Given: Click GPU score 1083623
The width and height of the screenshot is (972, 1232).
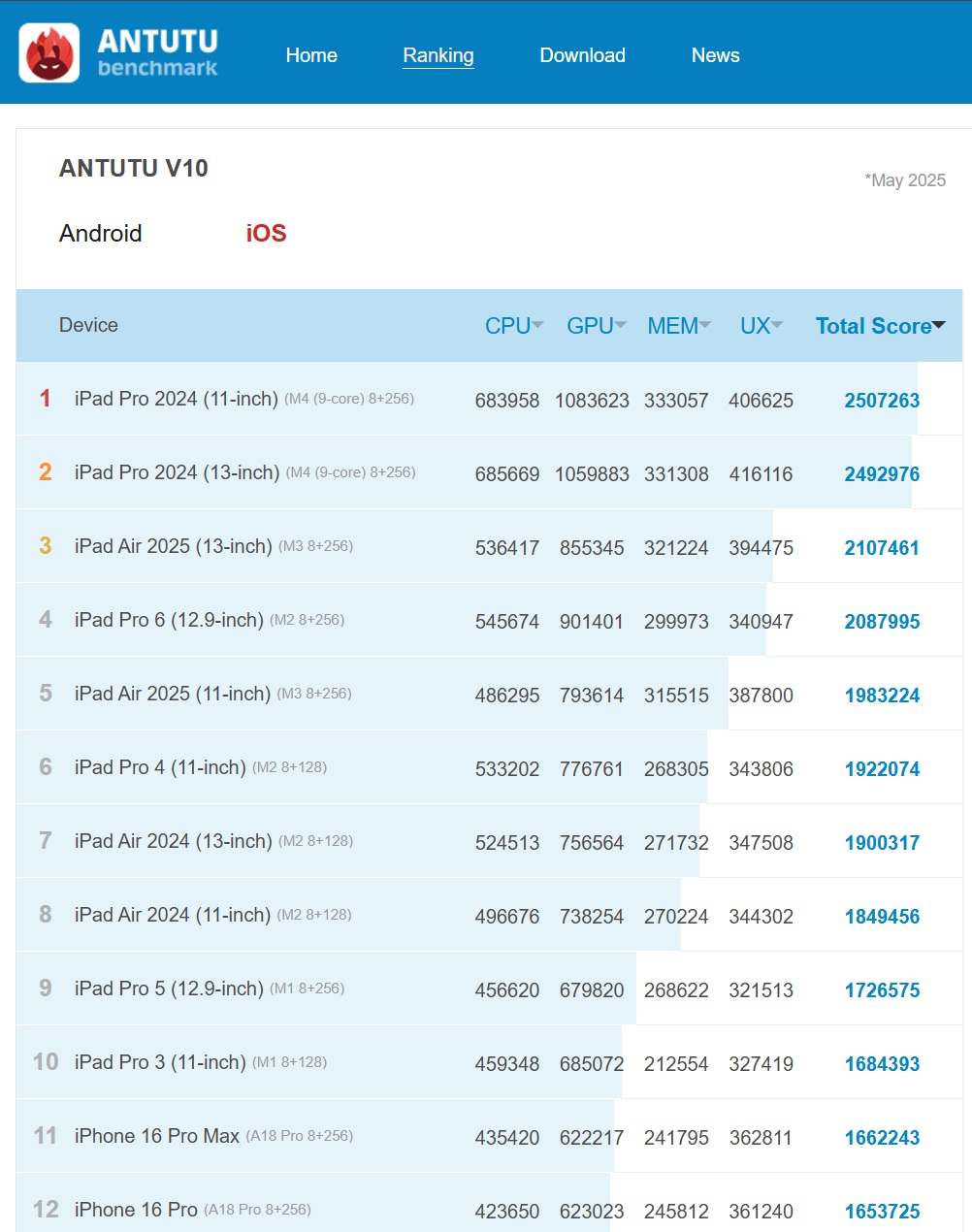Looking at the screenshot, I should [592, 401].
